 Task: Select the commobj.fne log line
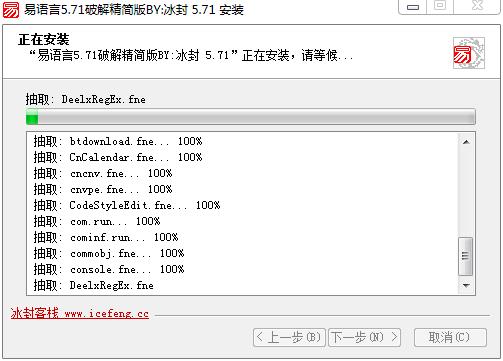109,253
